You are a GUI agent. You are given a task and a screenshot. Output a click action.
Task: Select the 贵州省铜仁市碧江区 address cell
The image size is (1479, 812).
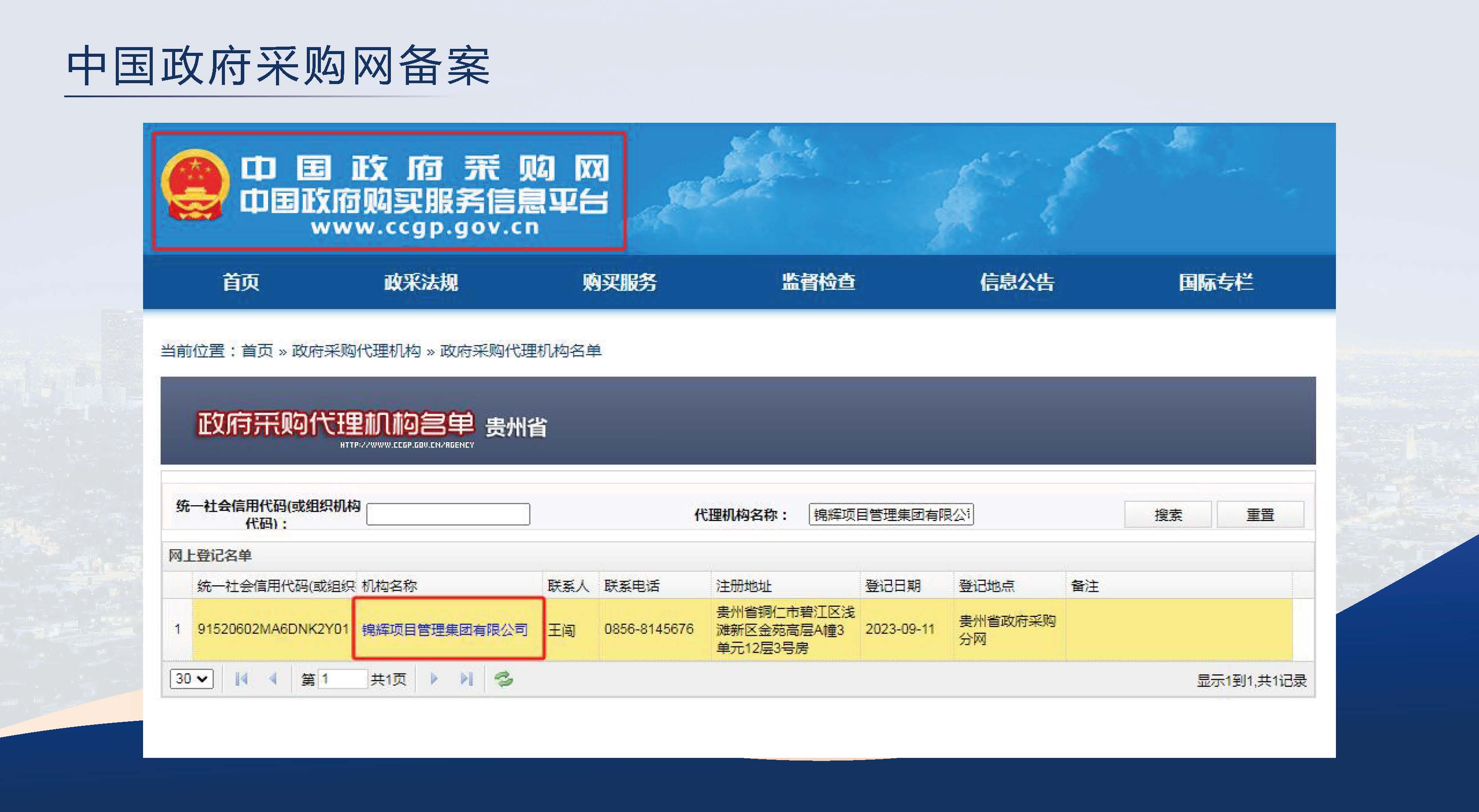[x=785, y=629]
